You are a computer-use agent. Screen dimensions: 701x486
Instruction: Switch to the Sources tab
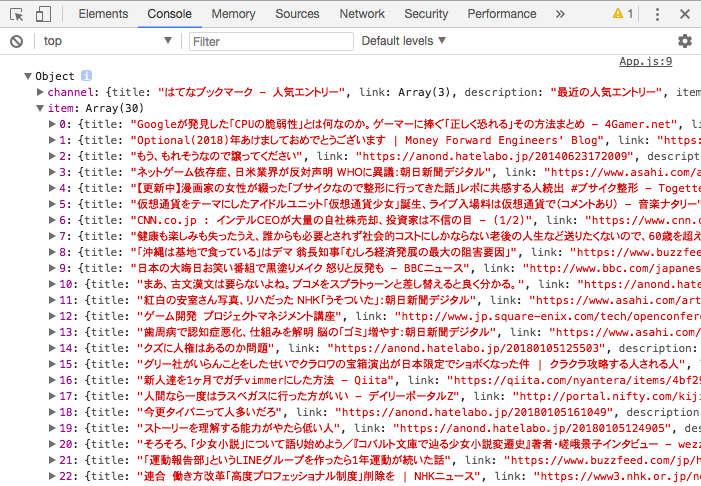(x=297, y=14)
